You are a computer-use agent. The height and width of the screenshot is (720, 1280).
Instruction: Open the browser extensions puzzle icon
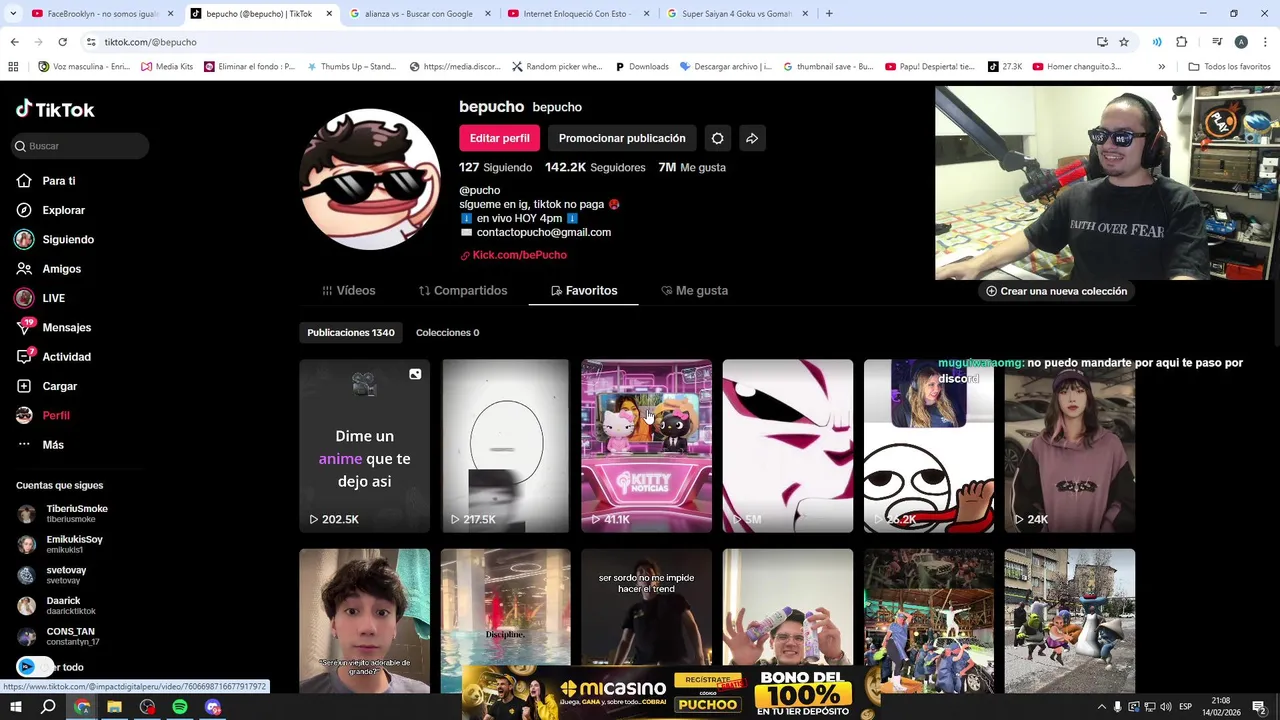1181,42
